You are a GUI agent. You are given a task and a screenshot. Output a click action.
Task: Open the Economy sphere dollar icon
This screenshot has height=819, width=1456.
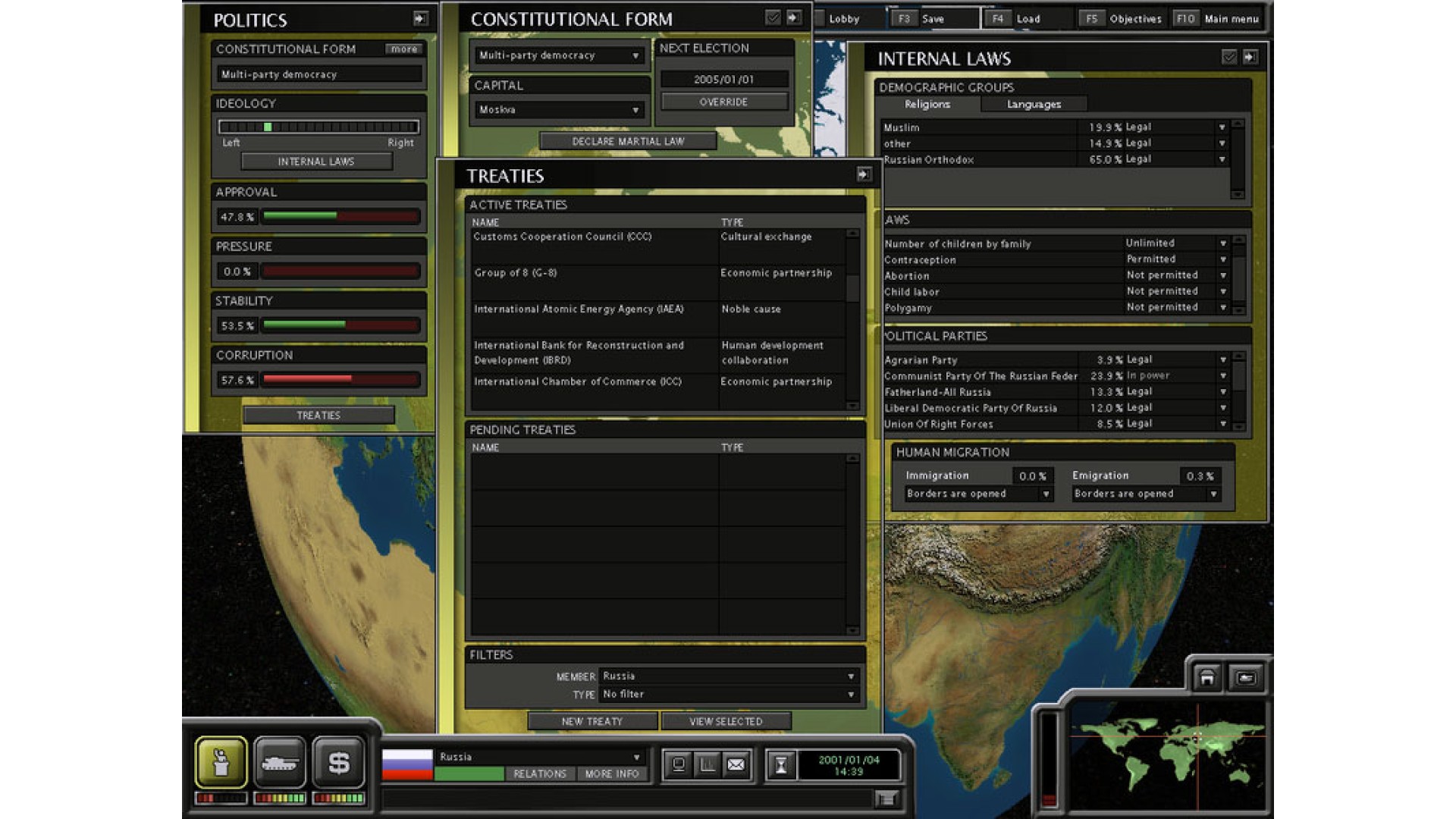click(x=338, y=762)
